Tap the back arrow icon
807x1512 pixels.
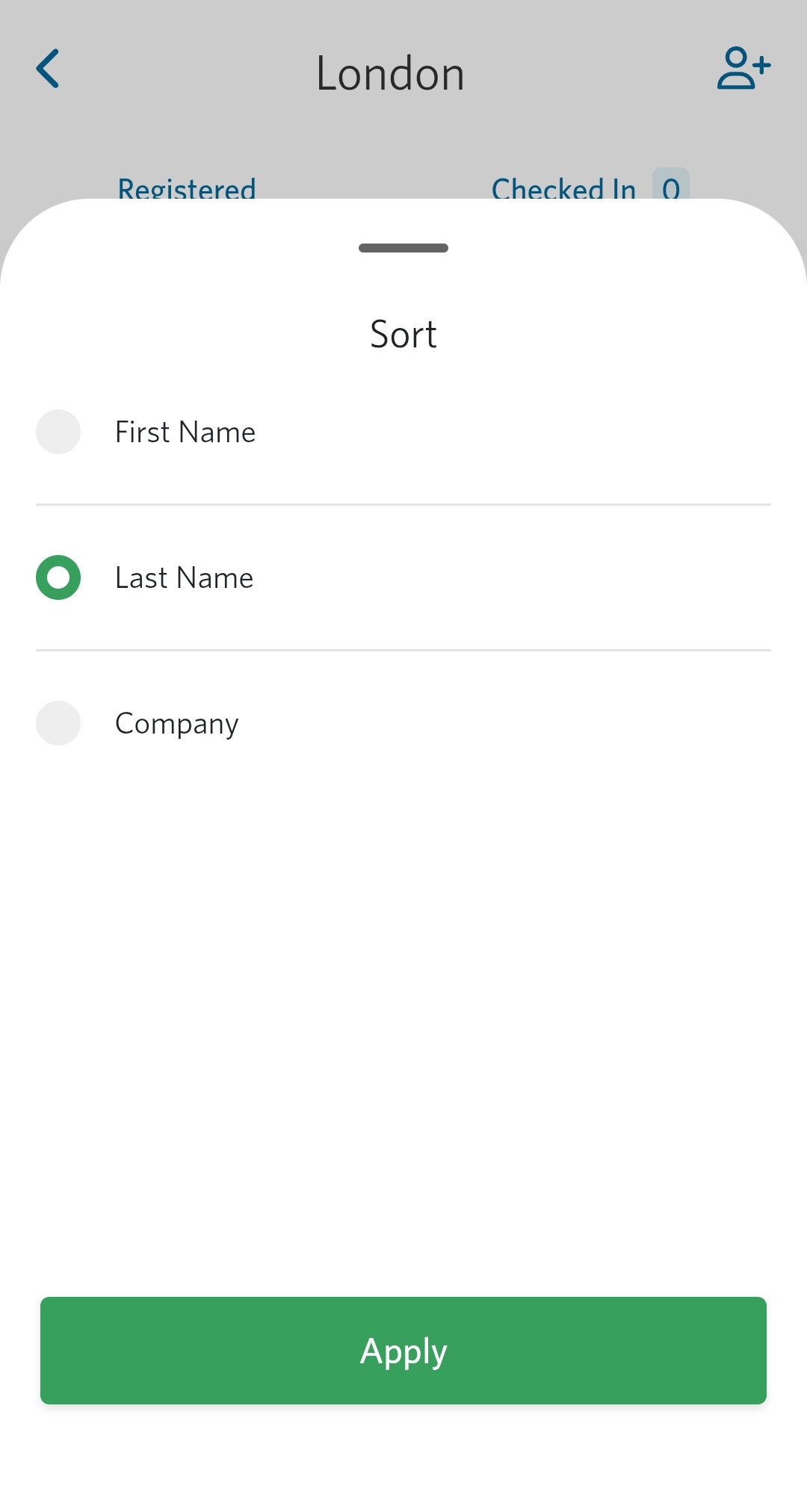(48, 69)
